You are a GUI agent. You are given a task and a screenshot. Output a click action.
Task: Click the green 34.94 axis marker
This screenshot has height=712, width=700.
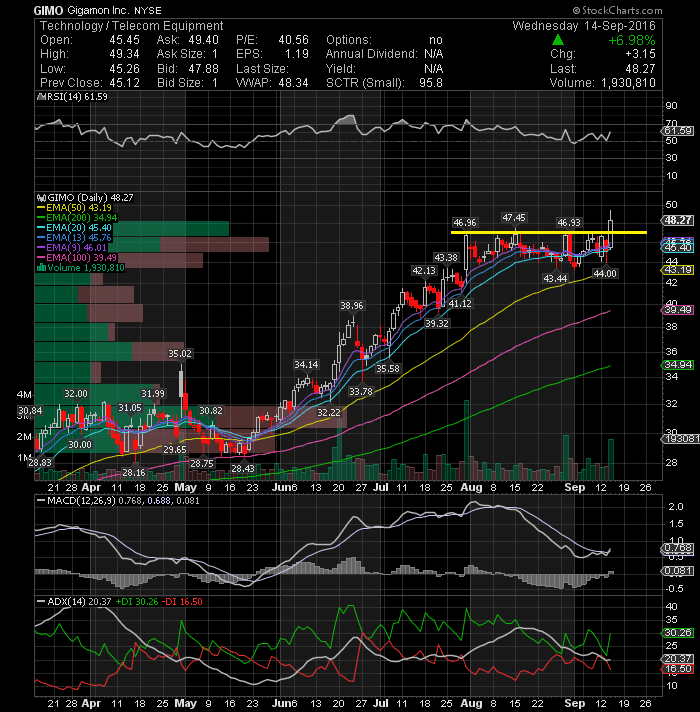tap(678, 365)
